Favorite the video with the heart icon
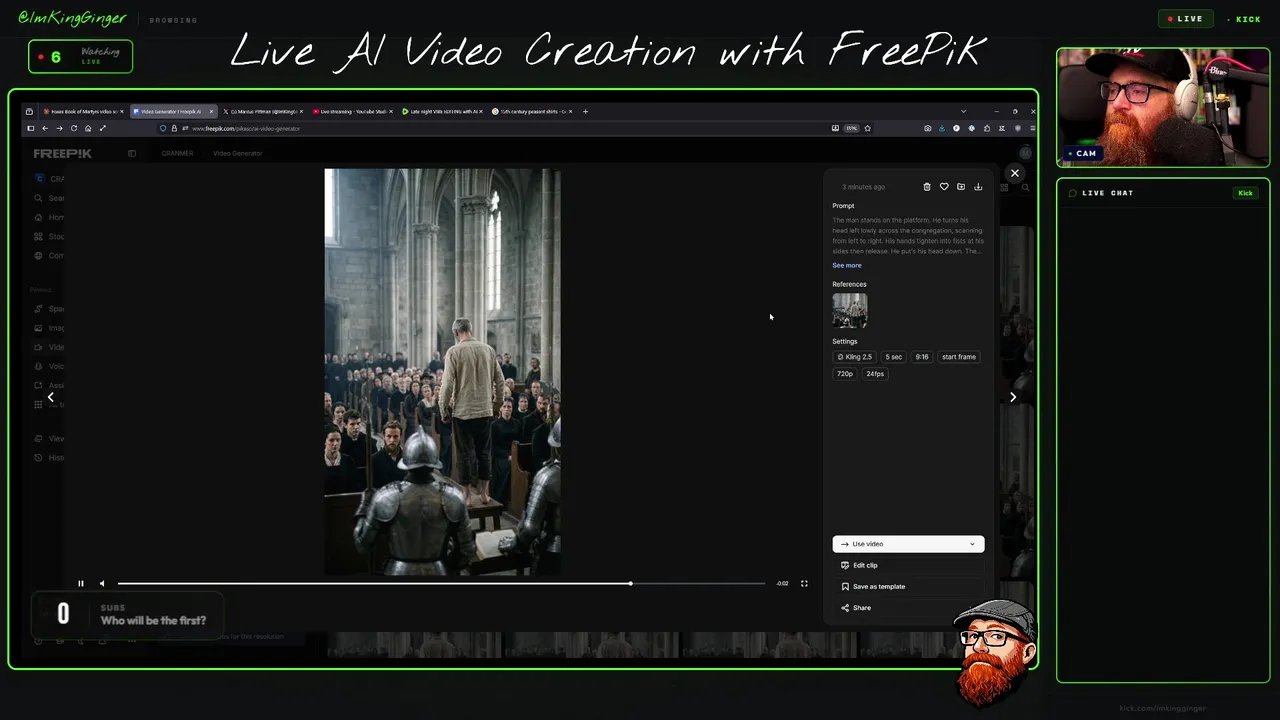The width and height of the screenshot is (1280, 720). [944, 187]
